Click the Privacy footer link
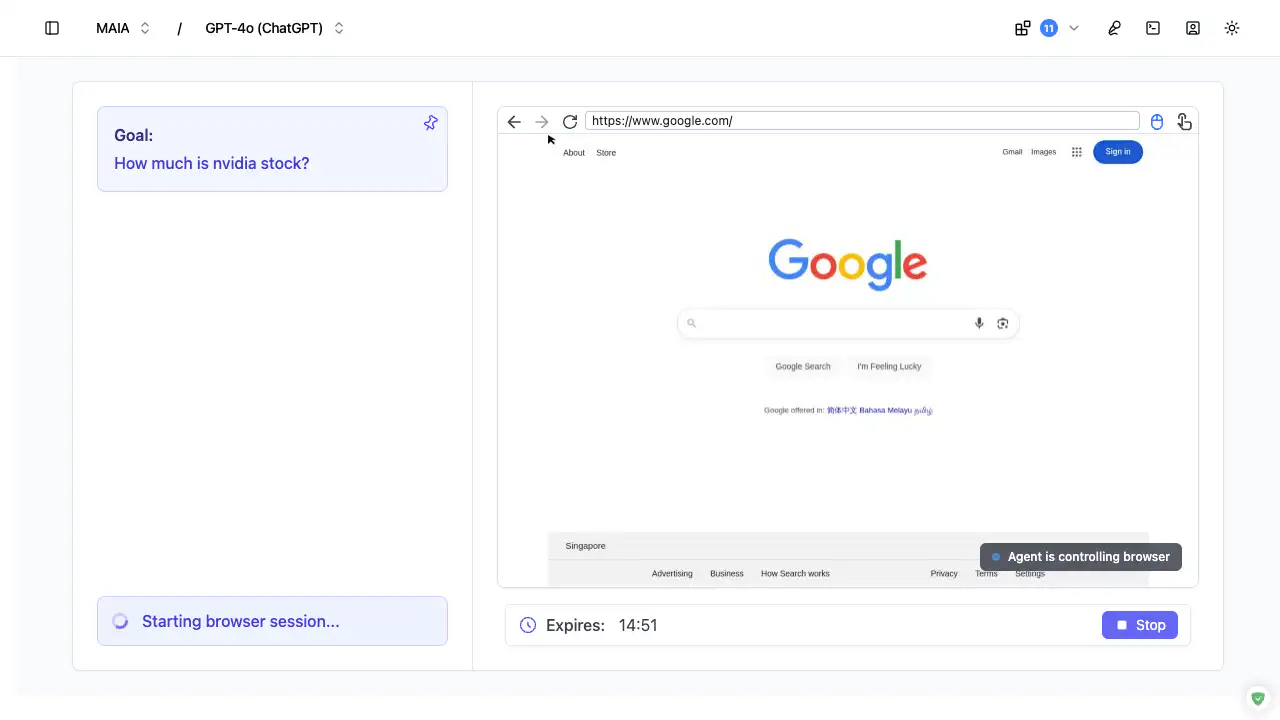The width and height of the screenshot is (1280, 720). 944,573
